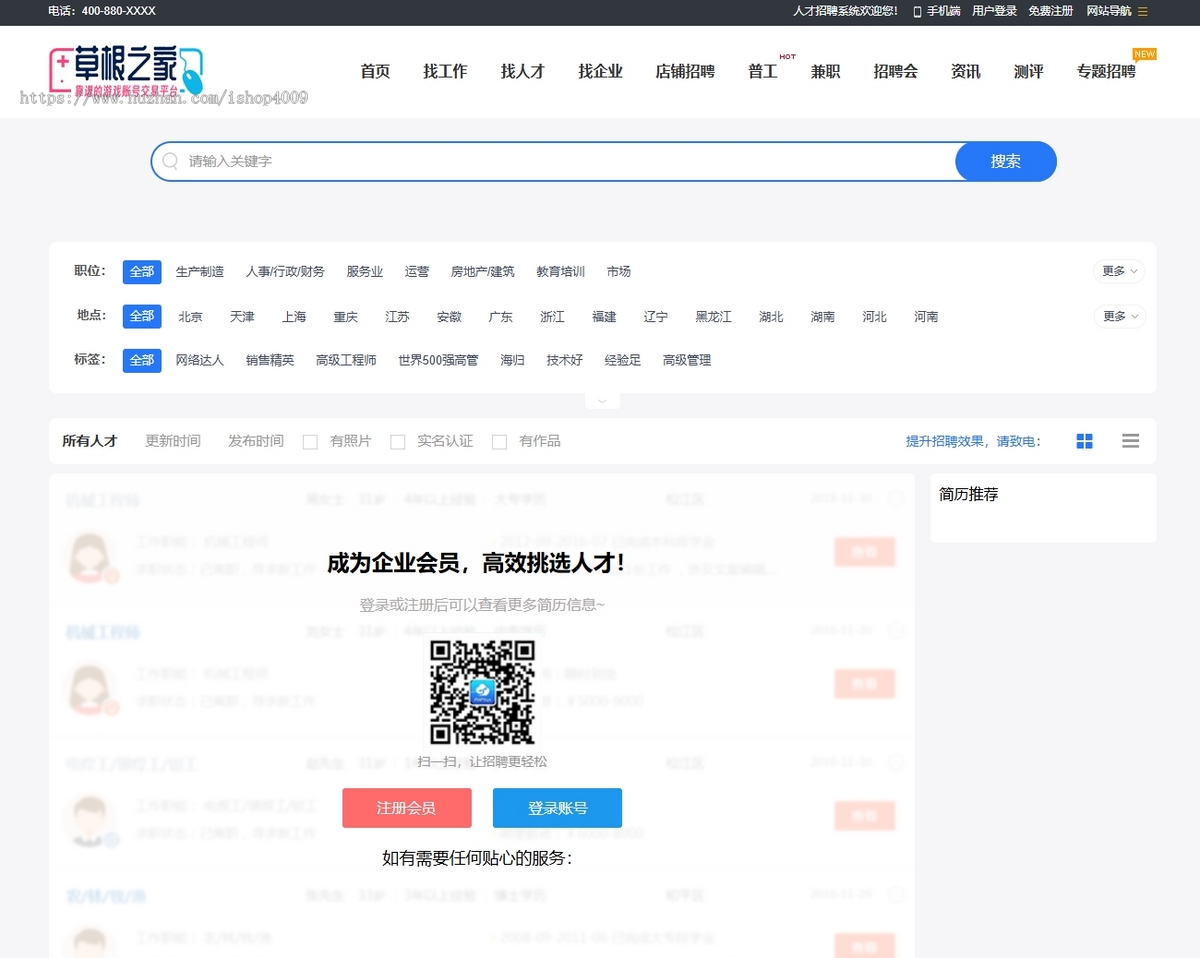
Task: Switch to list view layout icon
Action: 1131,441
